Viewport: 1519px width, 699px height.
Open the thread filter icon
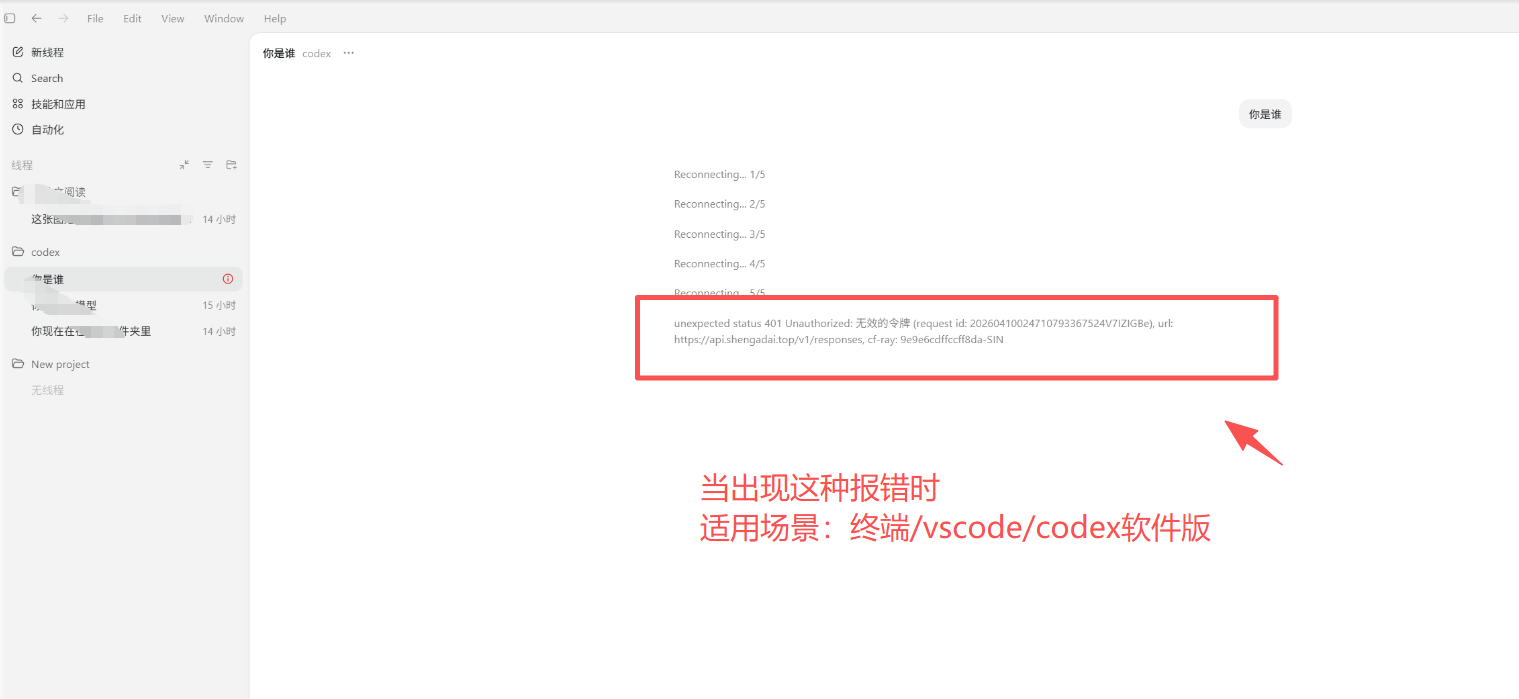(x=208, y=165)
